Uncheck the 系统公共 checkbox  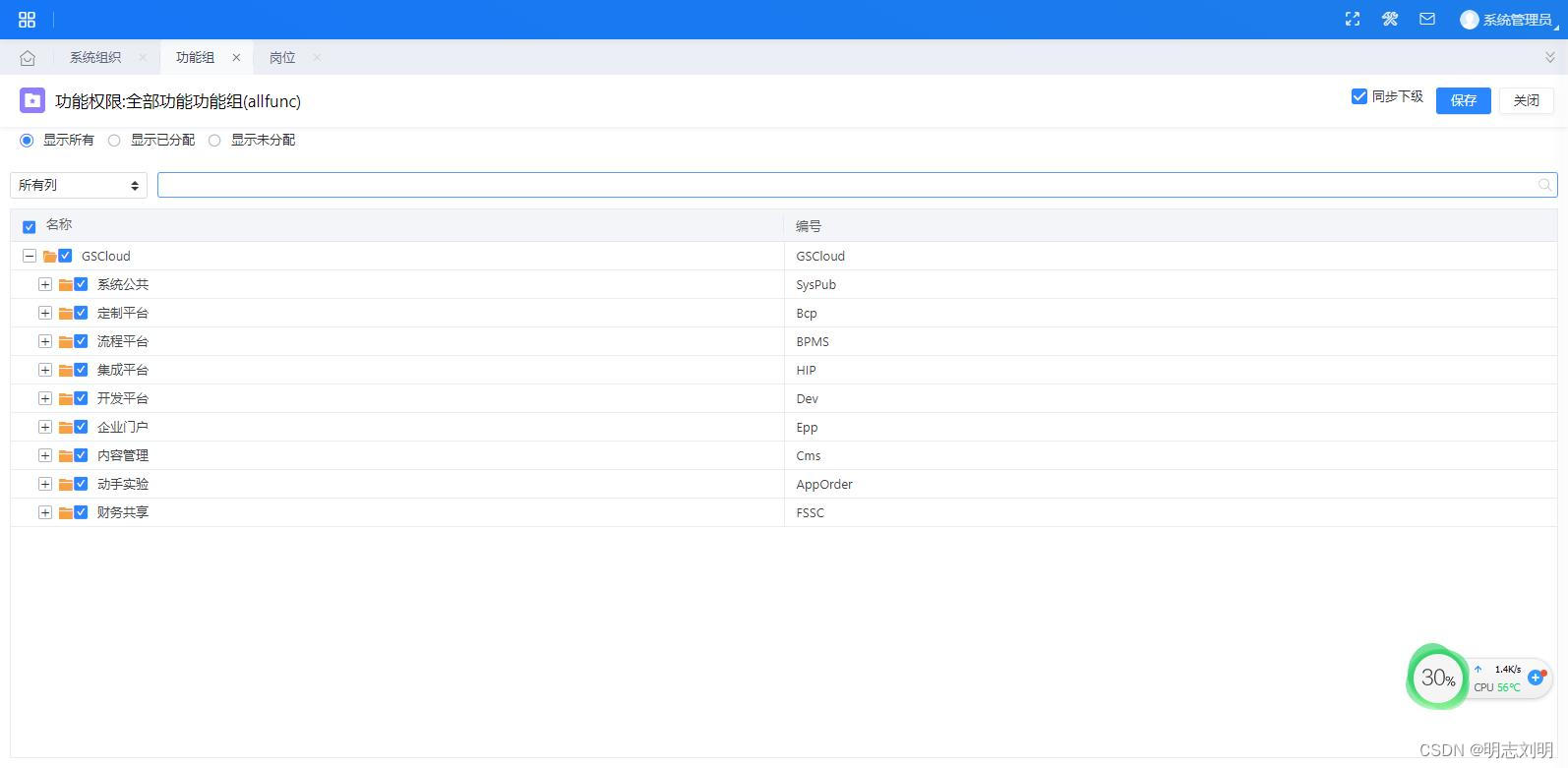click(81, 284)
